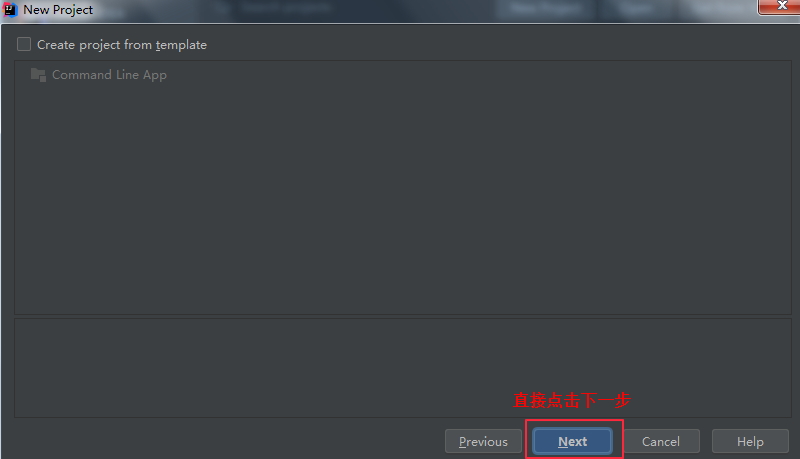800x459 pixels.
Task: Click the underlined N of the Next button
Action: coord(563,442)
